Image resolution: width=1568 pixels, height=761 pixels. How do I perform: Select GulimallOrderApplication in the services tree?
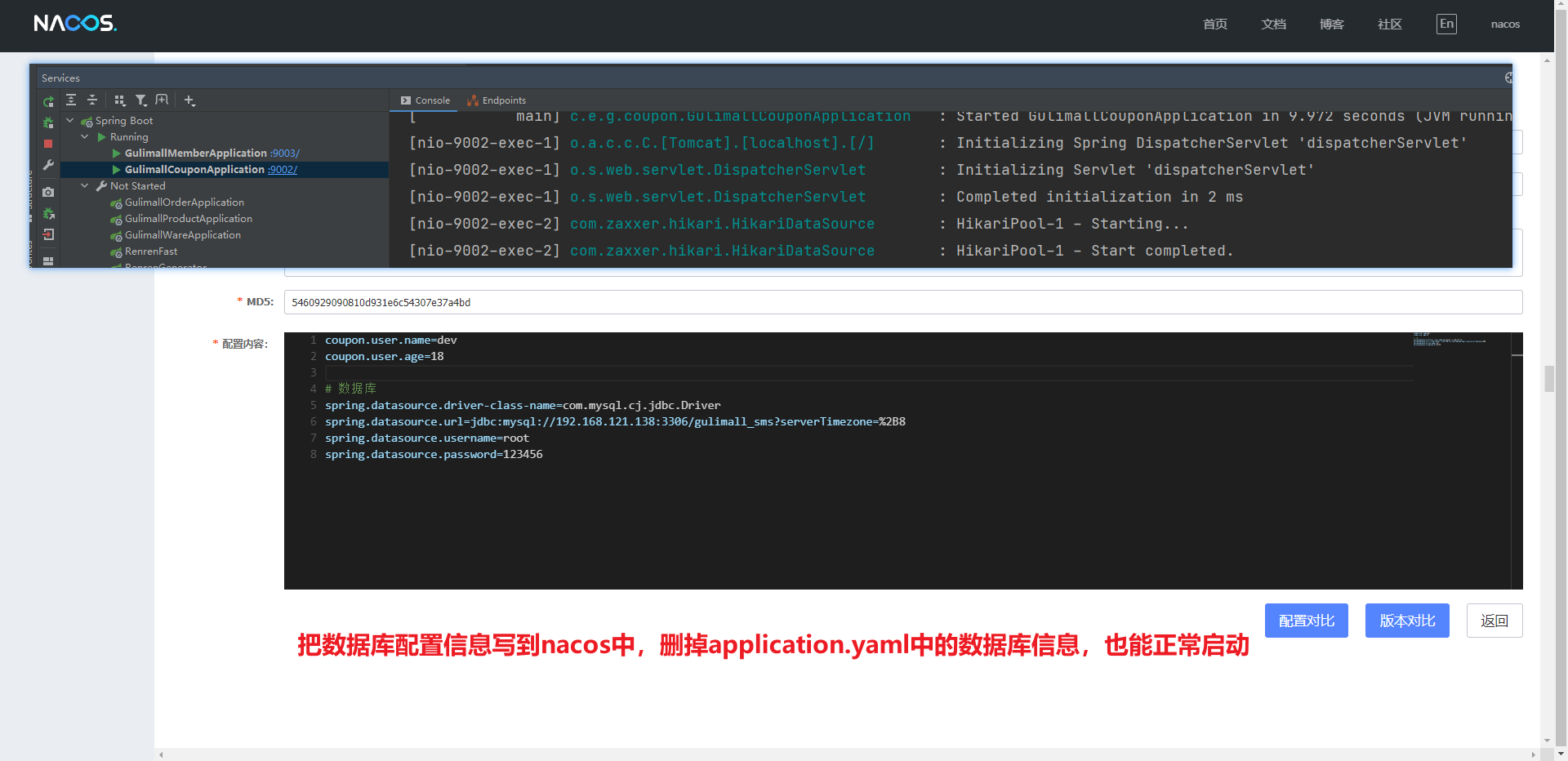(x=185, y=202)
